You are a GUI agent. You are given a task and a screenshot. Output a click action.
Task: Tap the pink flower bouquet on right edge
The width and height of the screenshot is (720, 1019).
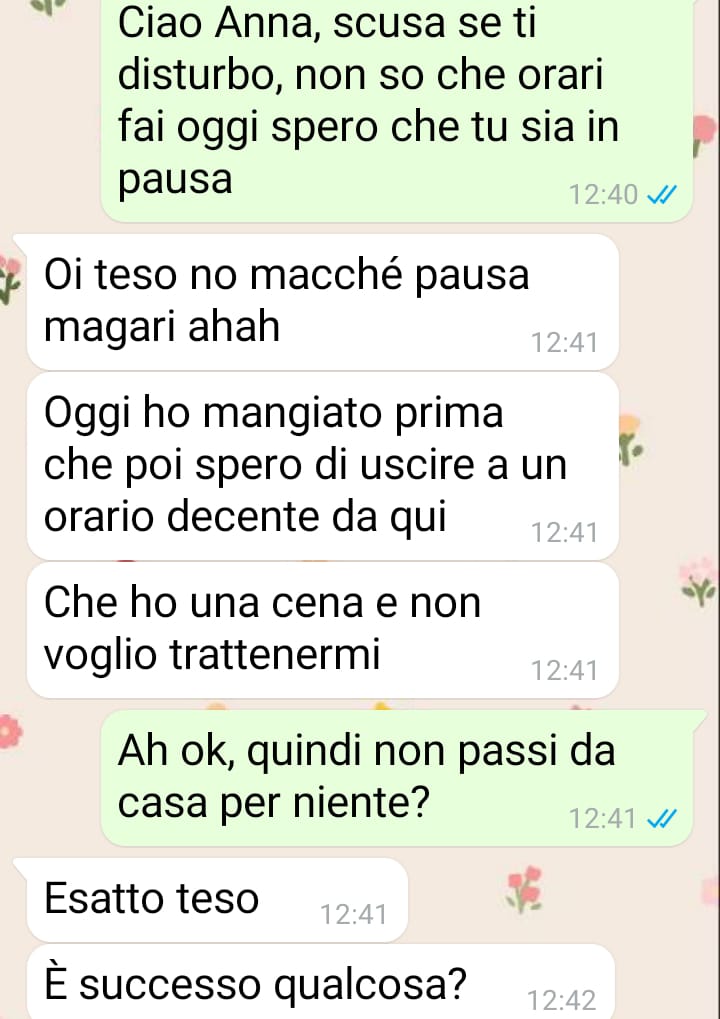tap(698, 581)
